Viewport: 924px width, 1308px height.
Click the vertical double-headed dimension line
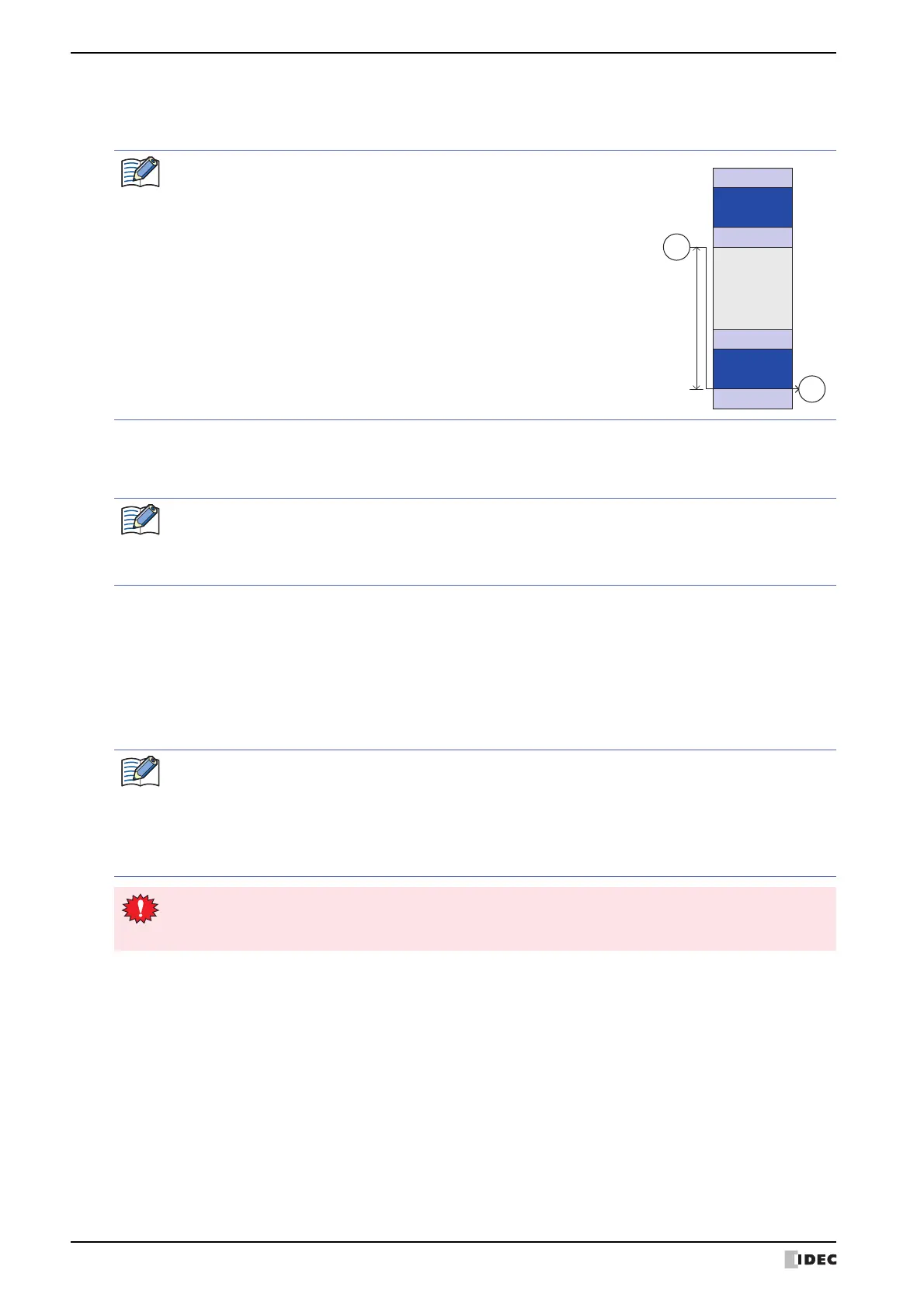696,318
